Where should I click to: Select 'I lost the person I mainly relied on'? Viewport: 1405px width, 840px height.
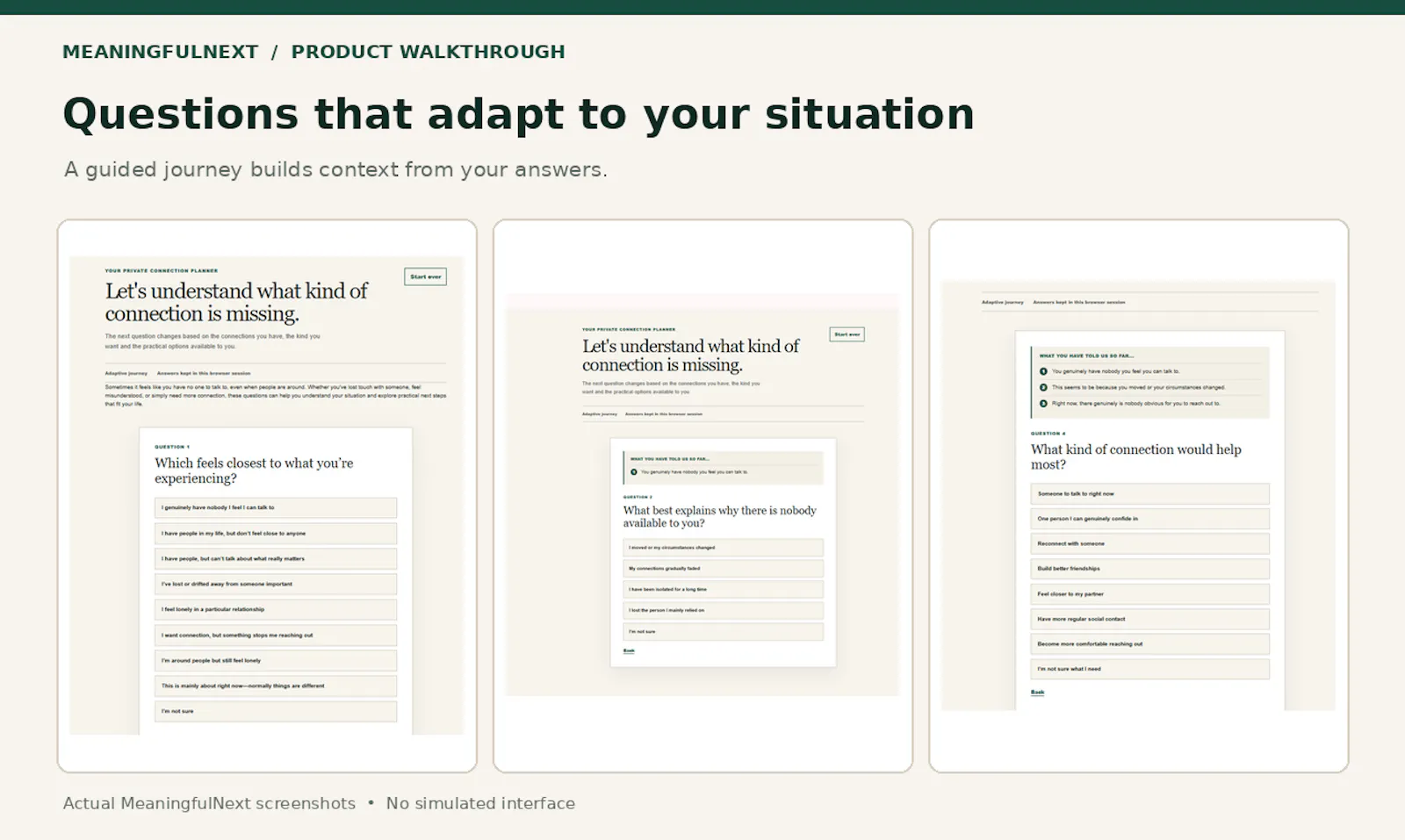pyautogui.click(x=724, y=611)
